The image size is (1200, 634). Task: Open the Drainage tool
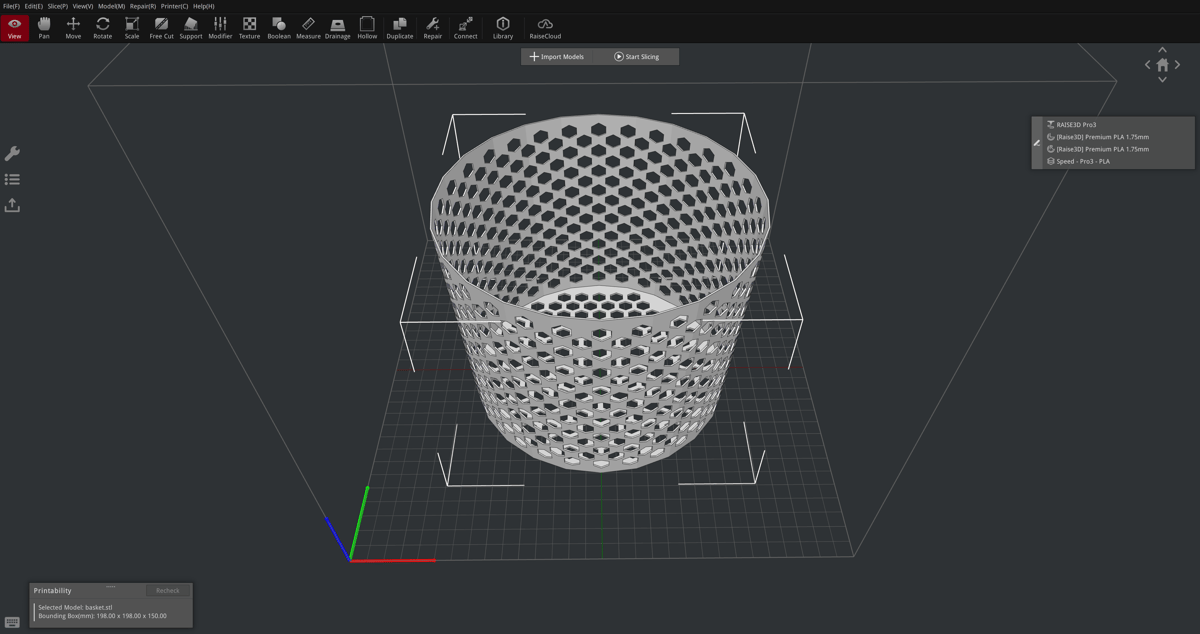[338, 27]
